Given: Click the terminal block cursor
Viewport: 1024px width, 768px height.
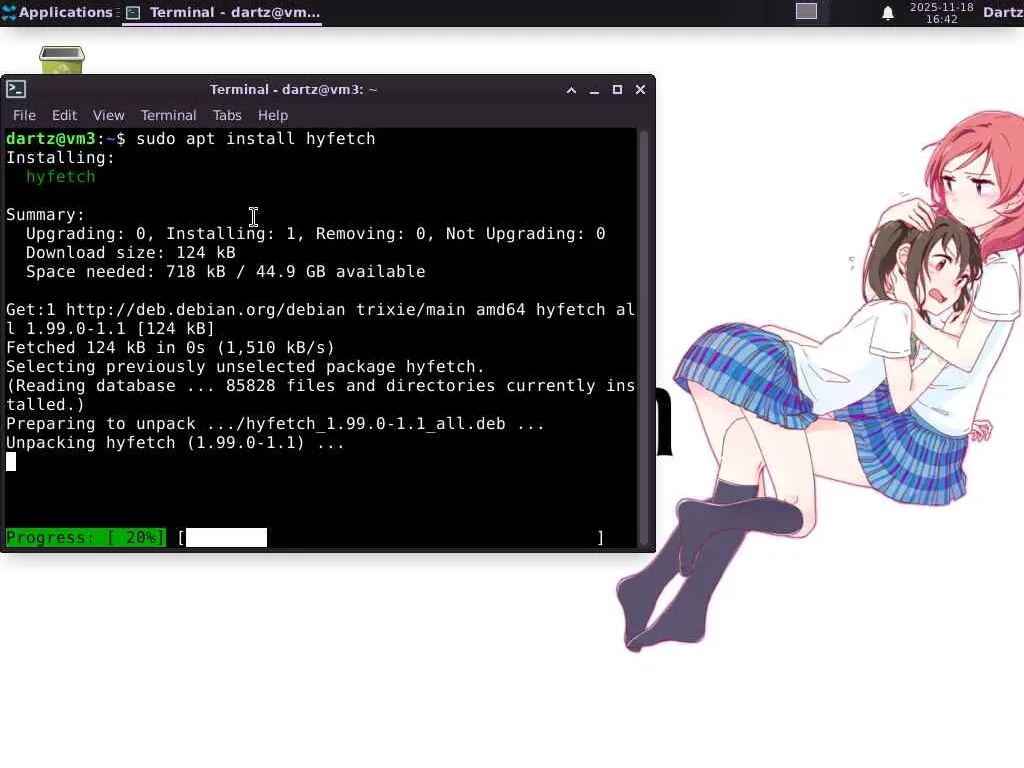Looking at the screenshot, I should coord(10,462).
